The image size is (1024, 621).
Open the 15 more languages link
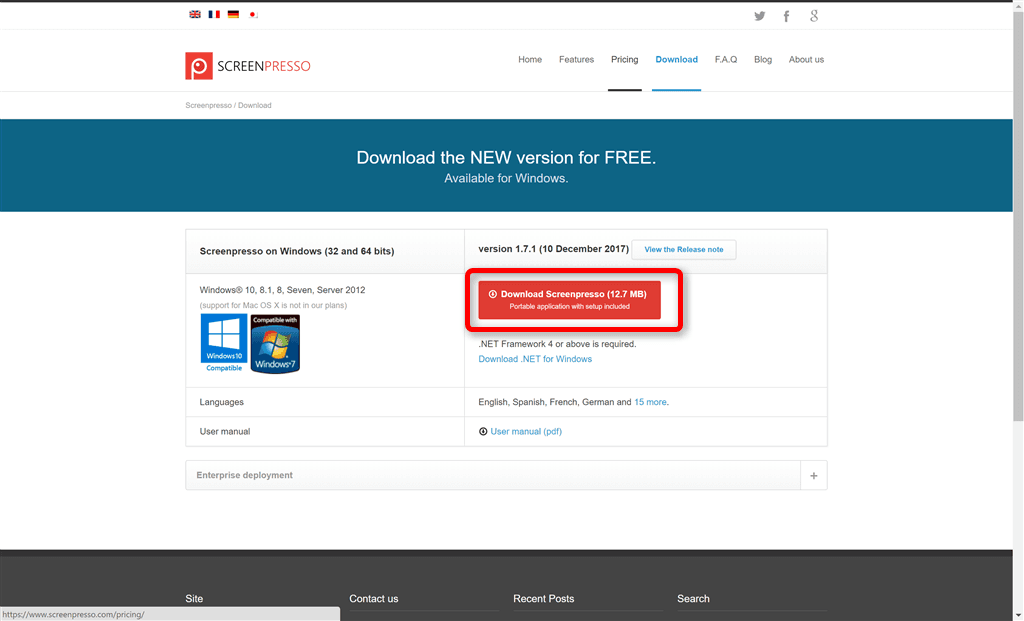[x=650, y=402]
